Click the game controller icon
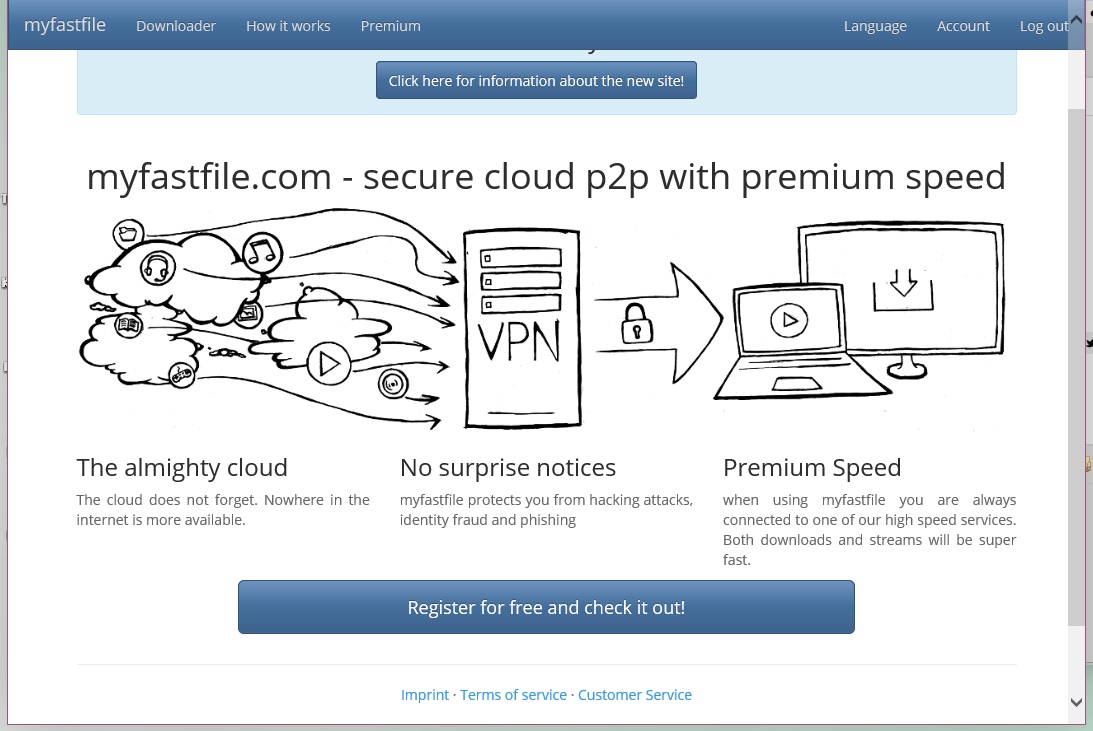Image resolution: width=1093 pixels, height=731 pixels. 182,375
